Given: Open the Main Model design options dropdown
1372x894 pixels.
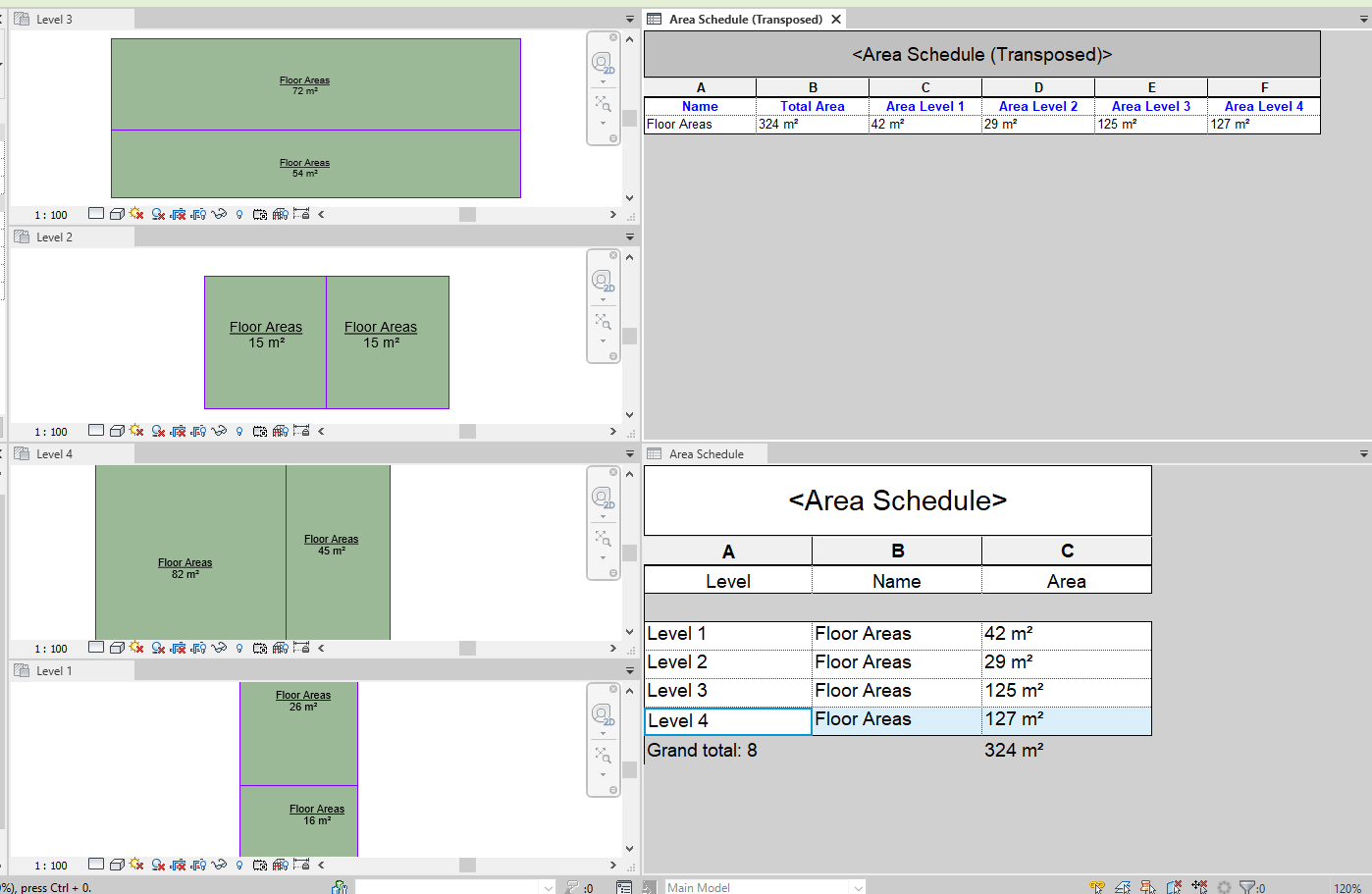Looking at the screenshot, I should (x=859, y=887).
